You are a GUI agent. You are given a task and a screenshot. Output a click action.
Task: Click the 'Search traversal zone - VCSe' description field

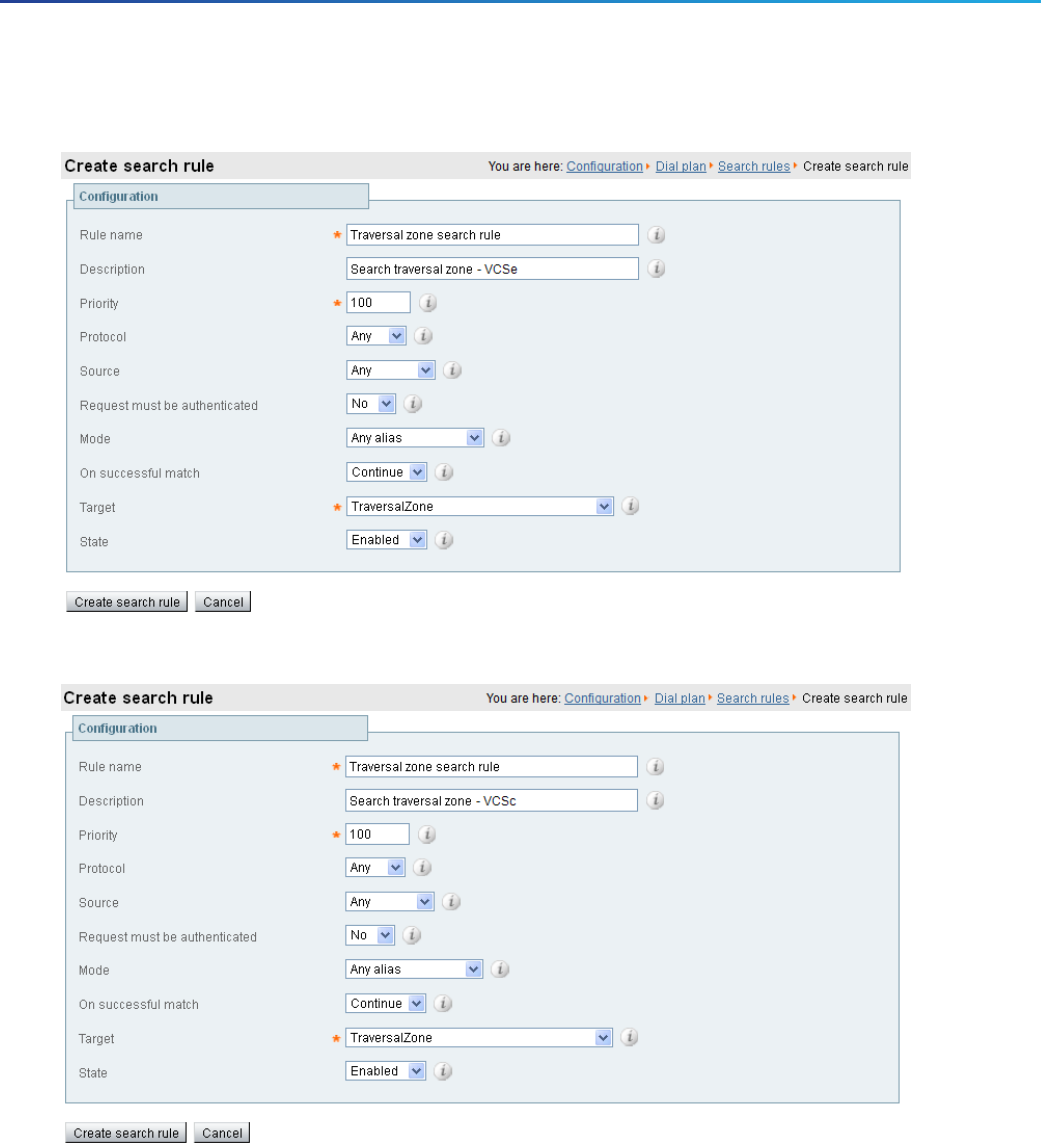(492, 269)
